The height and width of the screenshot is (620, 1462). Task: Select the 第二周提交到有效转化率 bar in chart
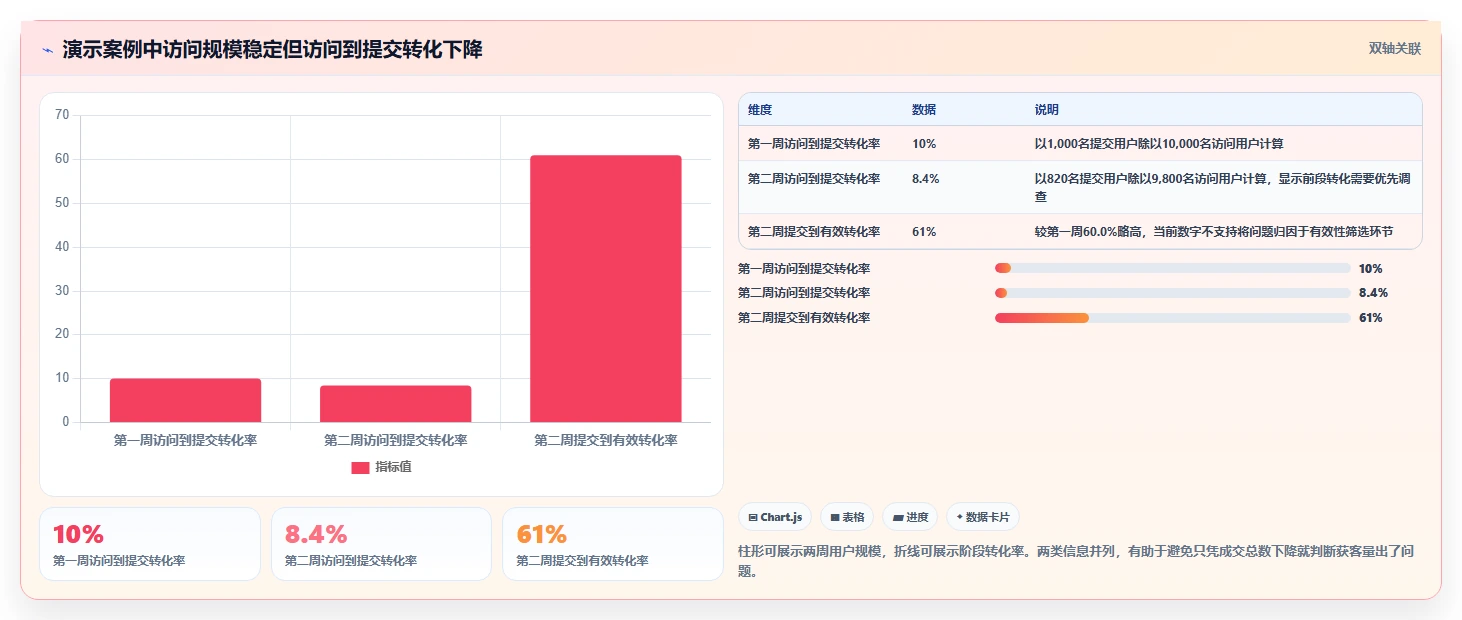point(606,289)
